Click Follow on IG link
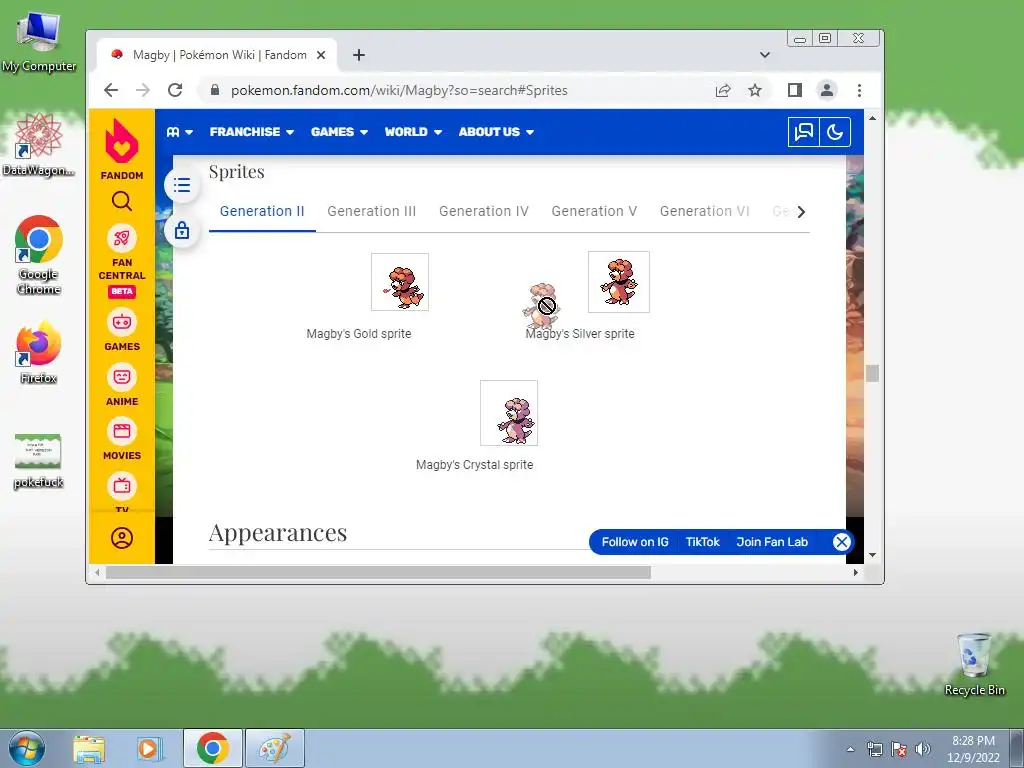 (x=635, y=542)
